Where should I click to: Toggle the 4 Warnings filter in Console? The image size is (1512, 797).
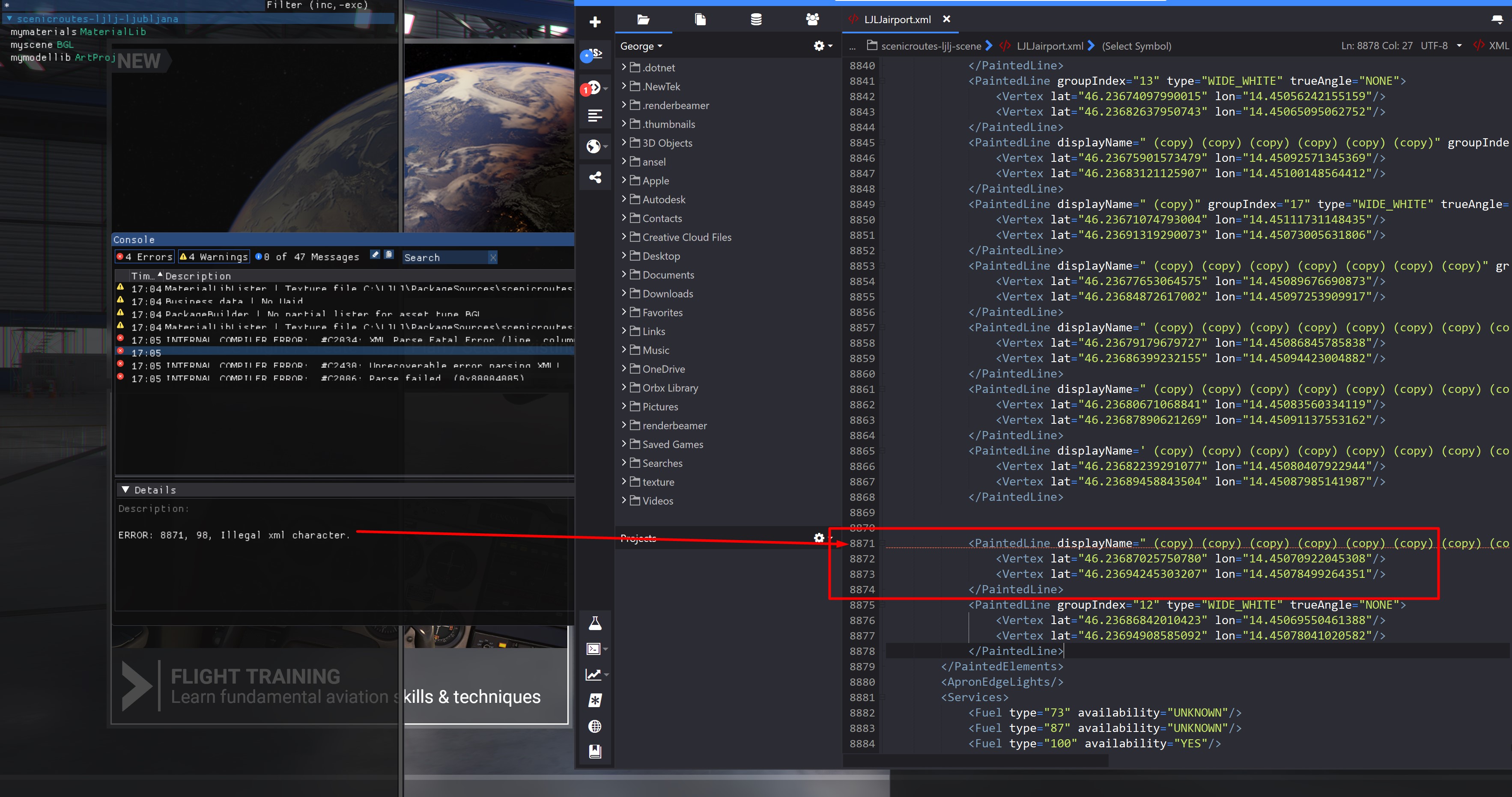213,256
